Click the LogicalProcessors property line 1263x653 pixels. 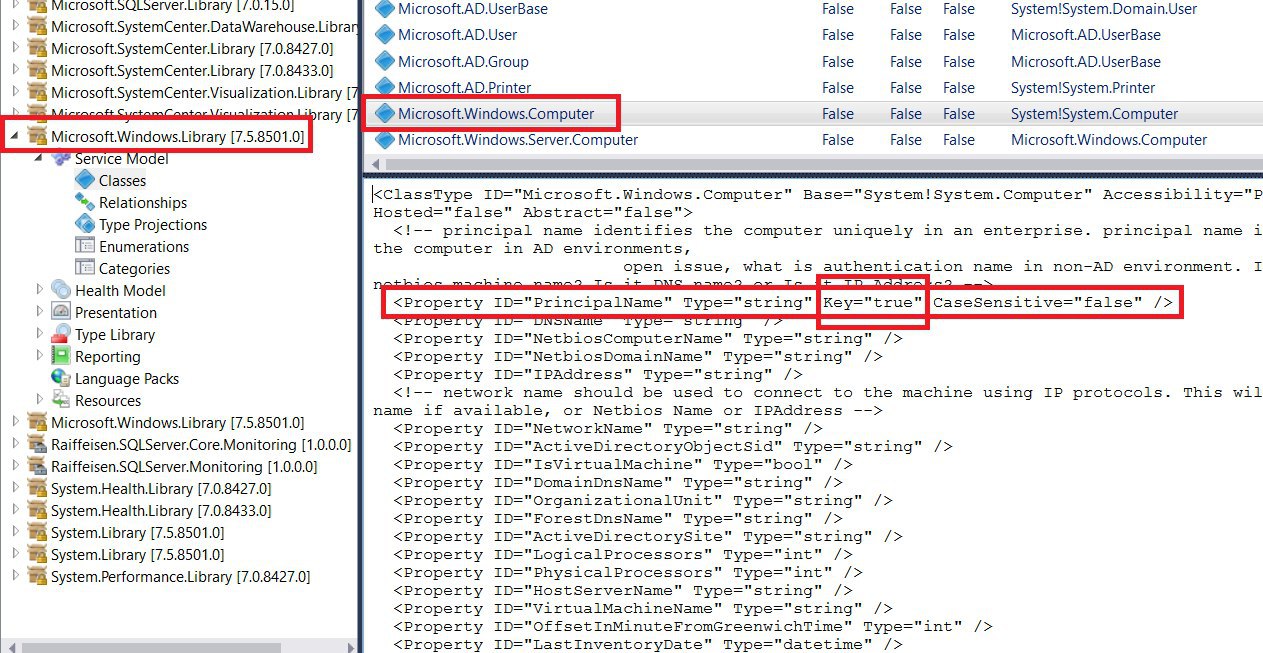click(622, 555)
